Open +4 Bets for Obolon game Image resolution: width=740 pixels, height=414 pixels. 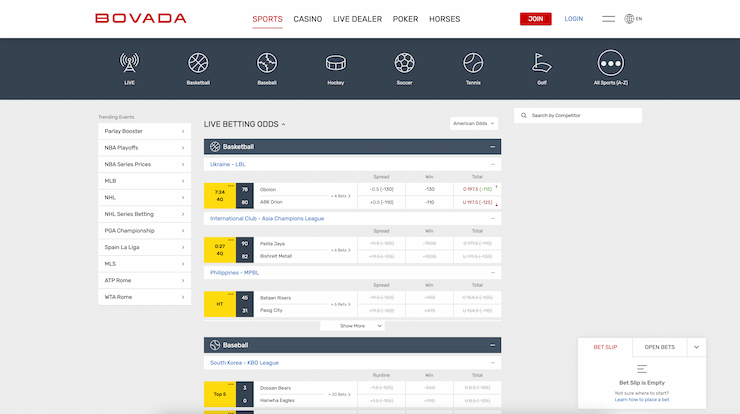pos(340,196)
